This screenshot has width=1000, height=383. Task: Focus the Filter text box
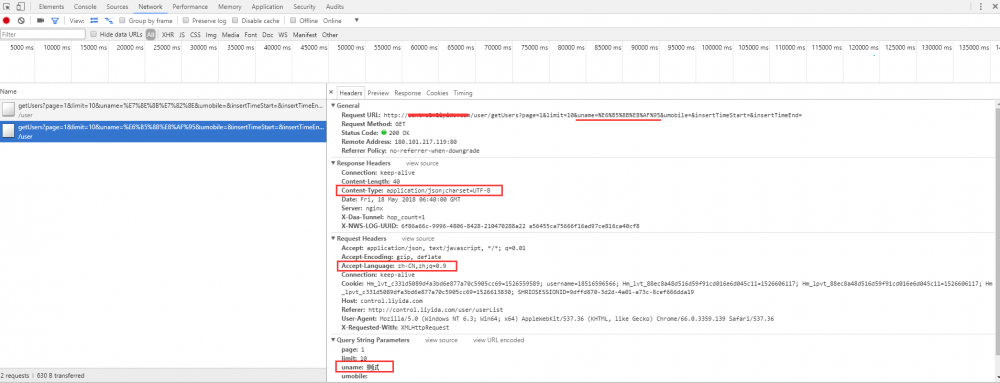(x=43, y=34)
